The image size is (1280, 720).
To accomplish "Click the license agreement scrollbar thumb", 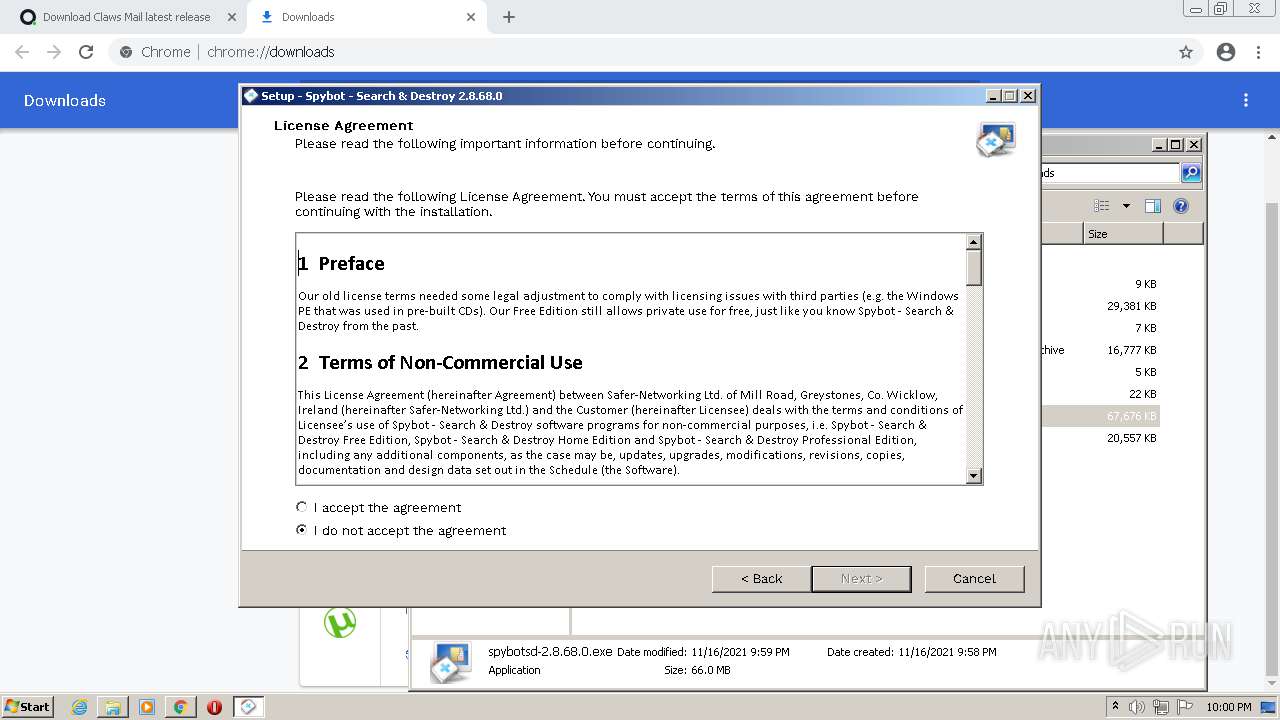I will (974, 267).
